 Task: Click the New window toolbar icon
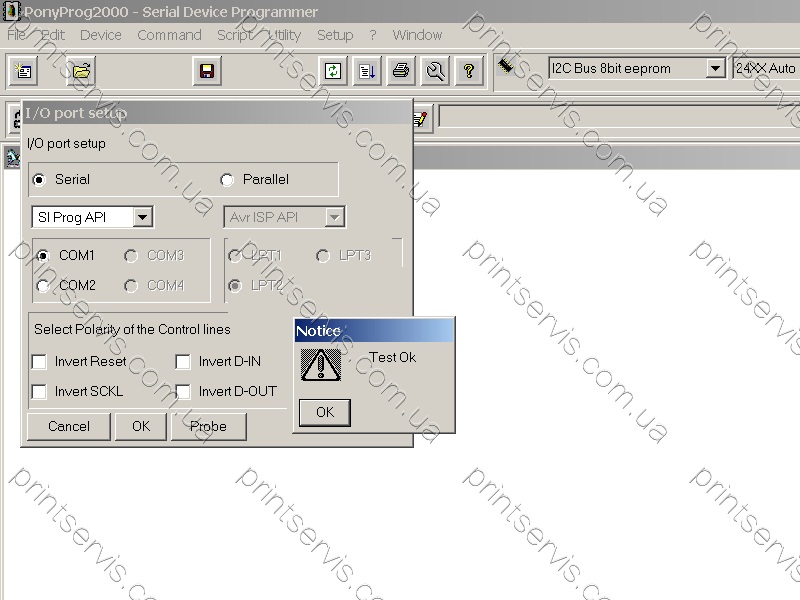click(x=23, y=70)
